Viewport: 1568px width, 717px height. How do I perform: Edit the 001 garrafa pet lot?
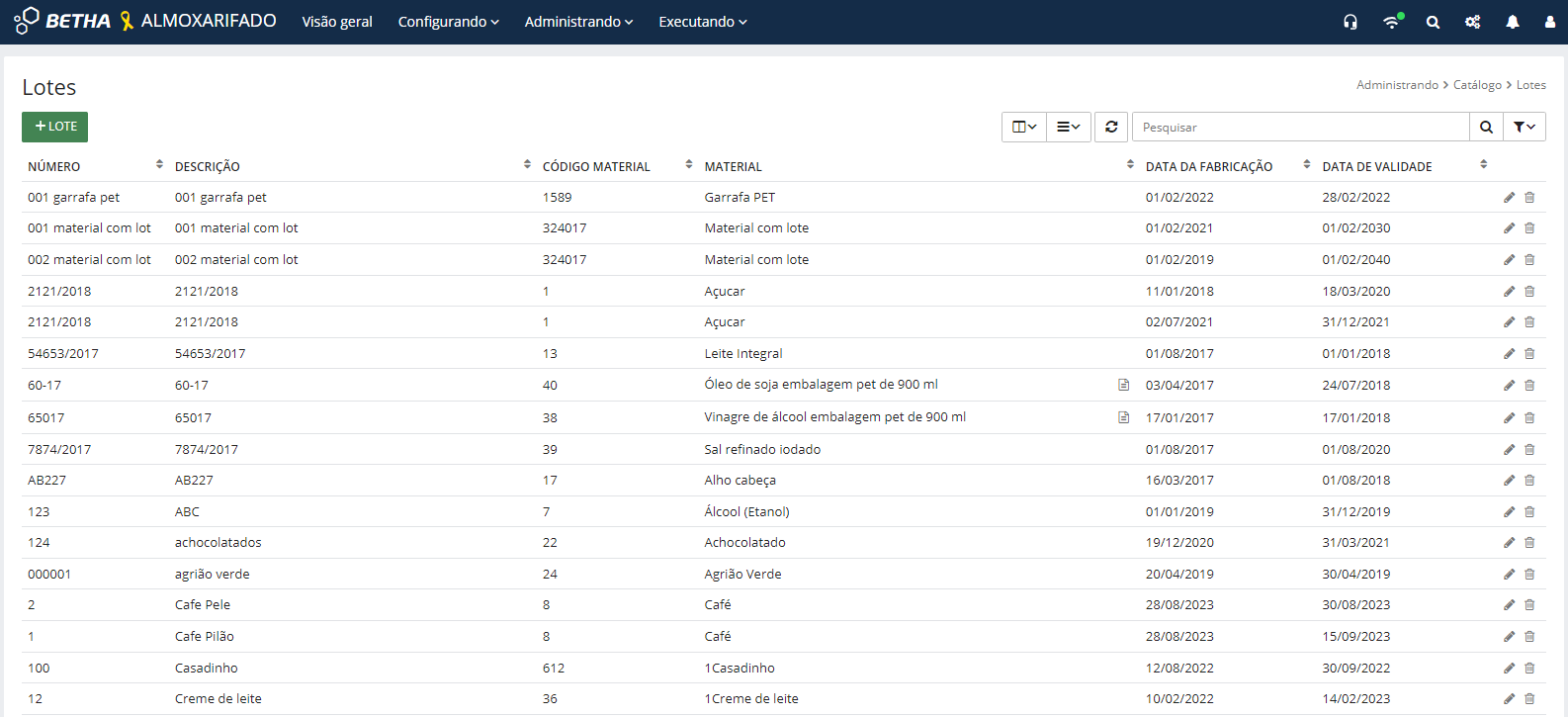1510,198
